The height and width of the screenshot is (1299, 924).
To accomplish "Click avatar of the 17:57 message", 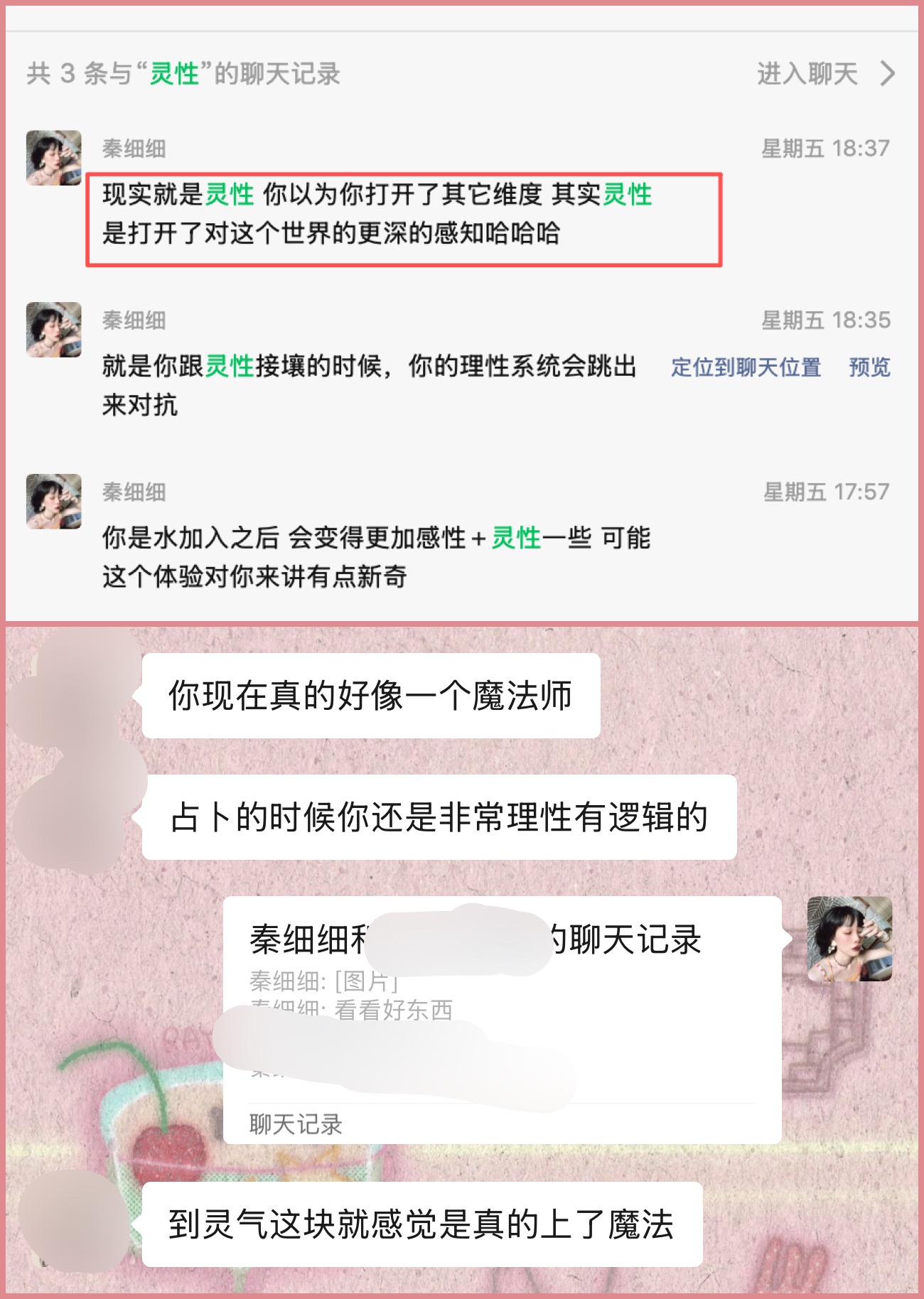I will 54,502.
